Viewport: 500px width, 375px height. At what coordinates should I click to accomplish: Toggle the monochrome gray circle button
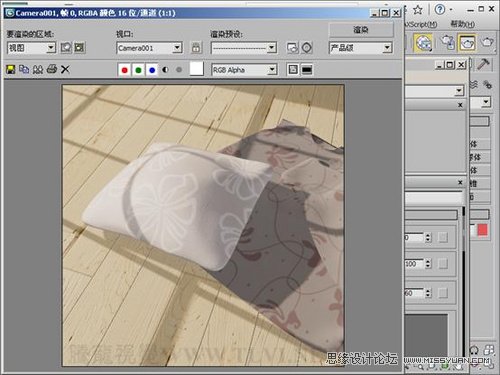(x=179, y=70)
